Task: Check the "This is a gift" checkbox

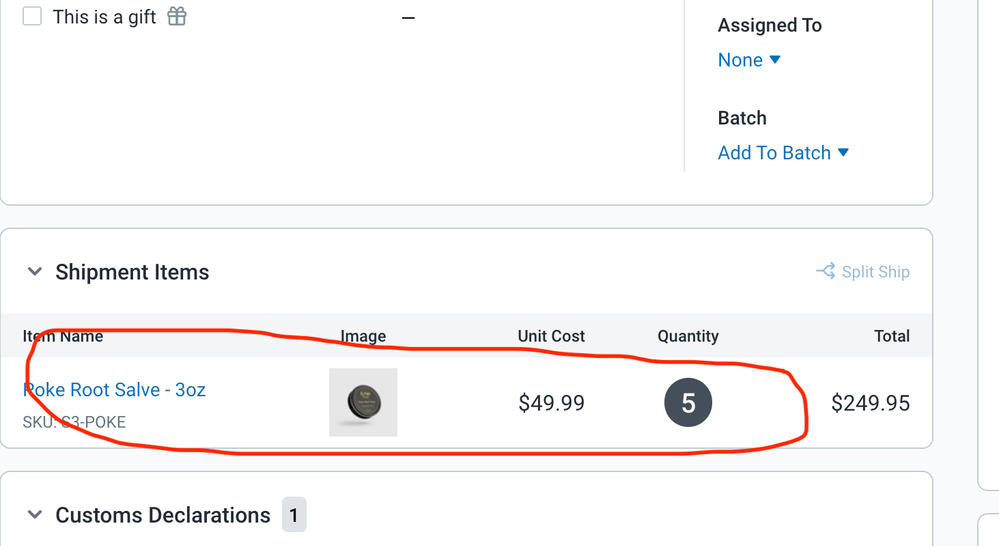Action: point(32,16)
